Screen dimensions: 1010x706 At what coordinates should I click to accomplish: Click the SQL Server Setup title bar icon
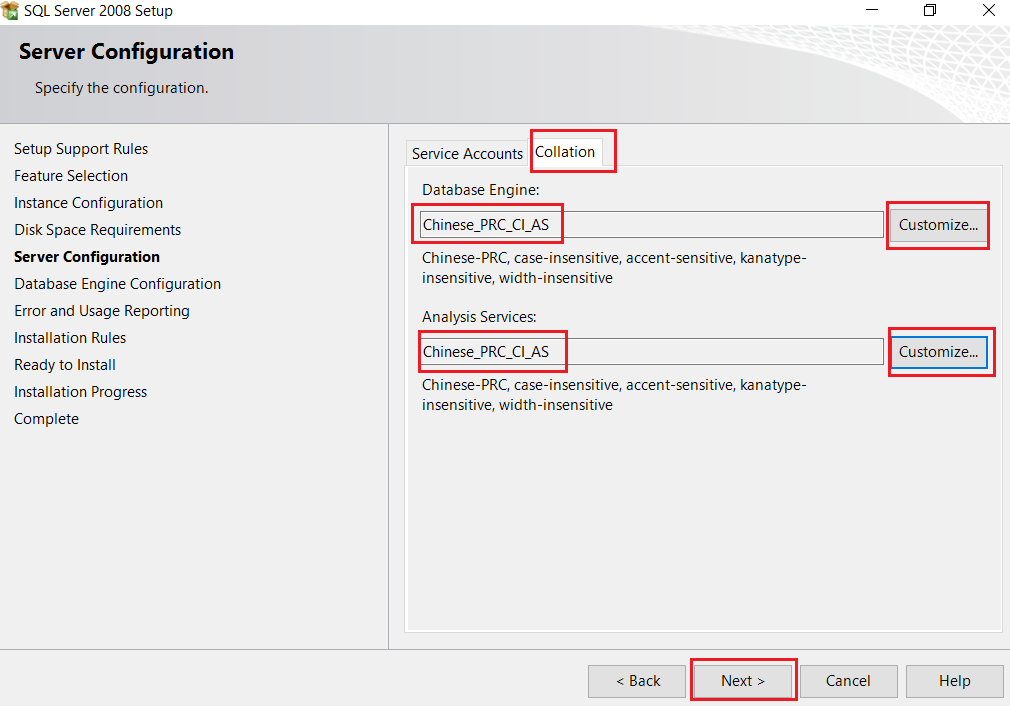[10, 10]
